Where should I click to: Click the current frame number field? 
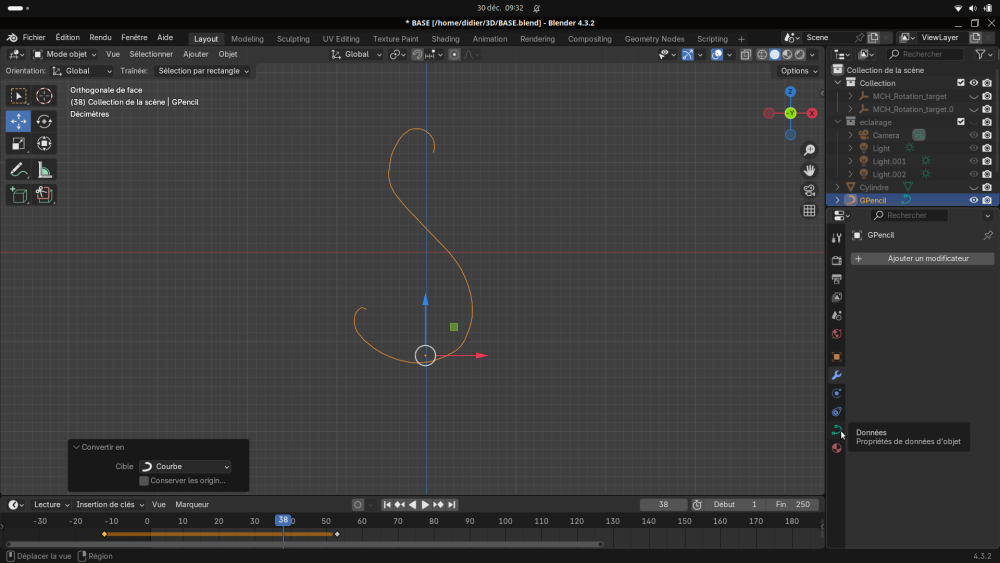pos(663,505)
